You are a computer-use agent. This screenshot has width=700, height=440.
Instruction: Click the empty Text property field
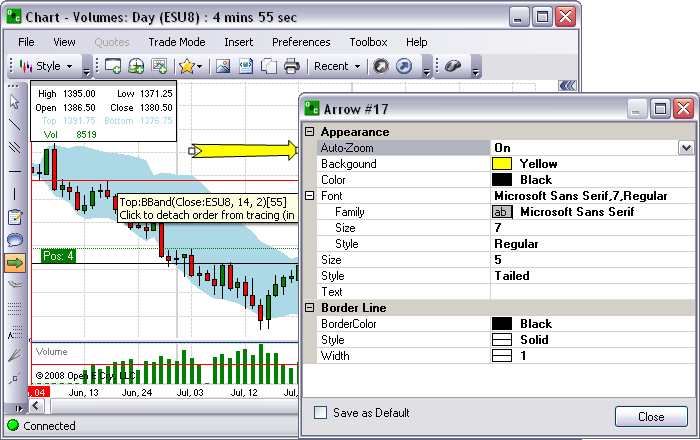(x=590, y=292)
